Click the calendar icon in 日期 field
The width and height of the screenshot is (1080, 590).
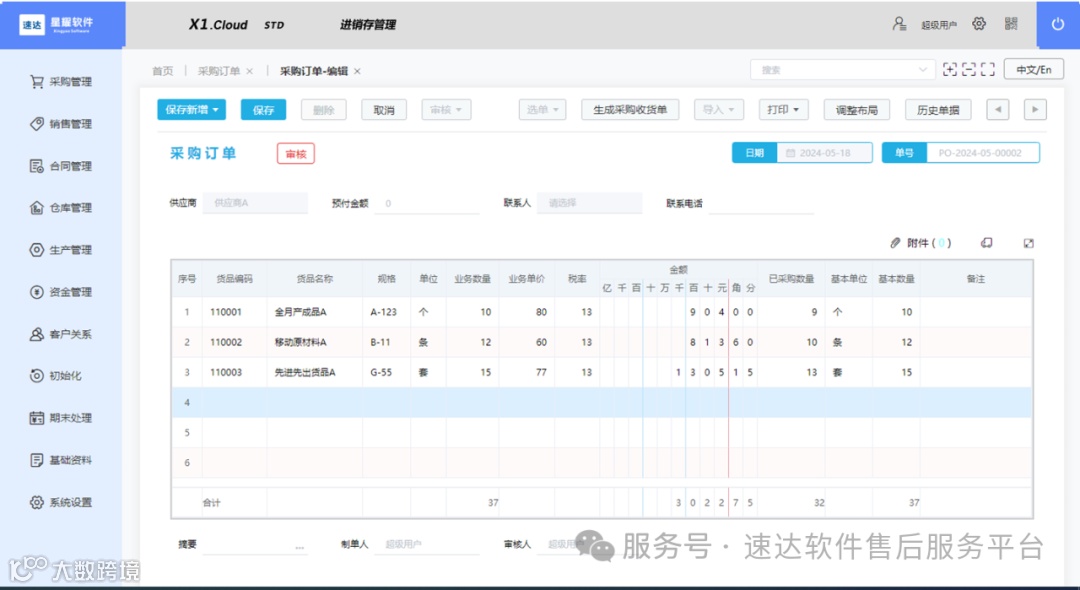[x=791, y=153]
